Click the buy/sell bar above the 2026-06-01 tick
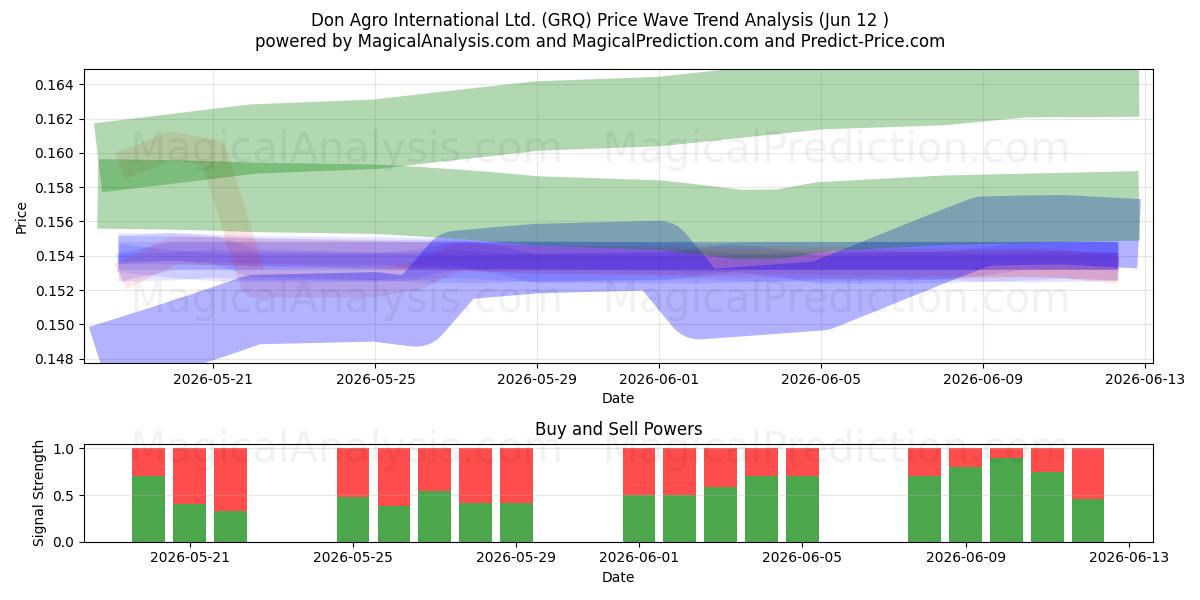The height and width of the screenshot is (600, 1200). pos(639,495)
